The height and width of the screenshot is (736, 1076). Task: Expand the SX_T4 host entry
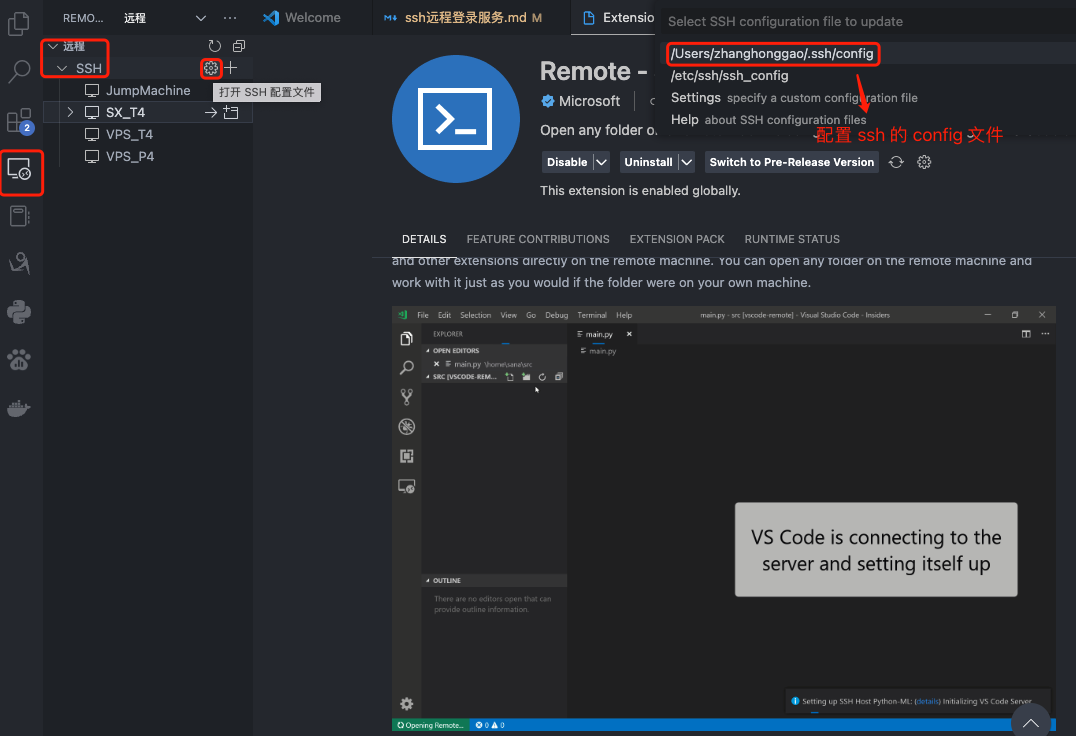coord(71,111)
